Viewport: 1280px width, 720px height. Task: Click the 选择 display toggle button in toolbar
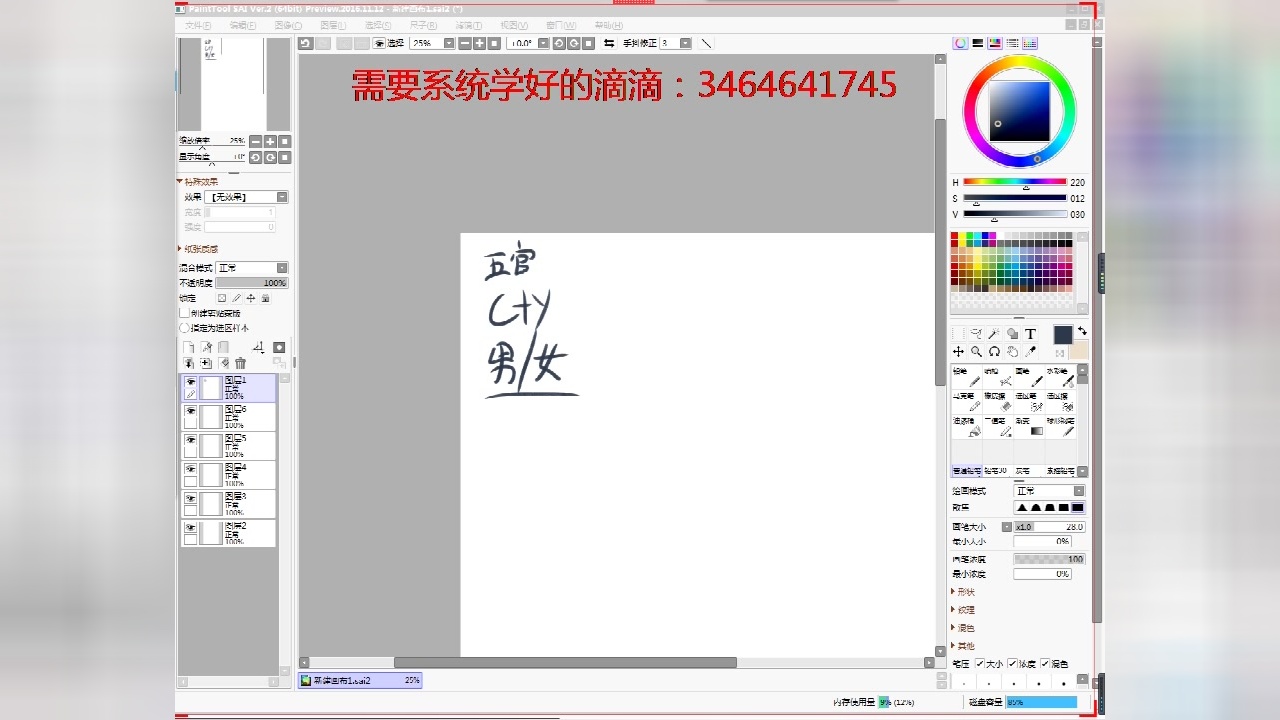(x=388, y=43)
